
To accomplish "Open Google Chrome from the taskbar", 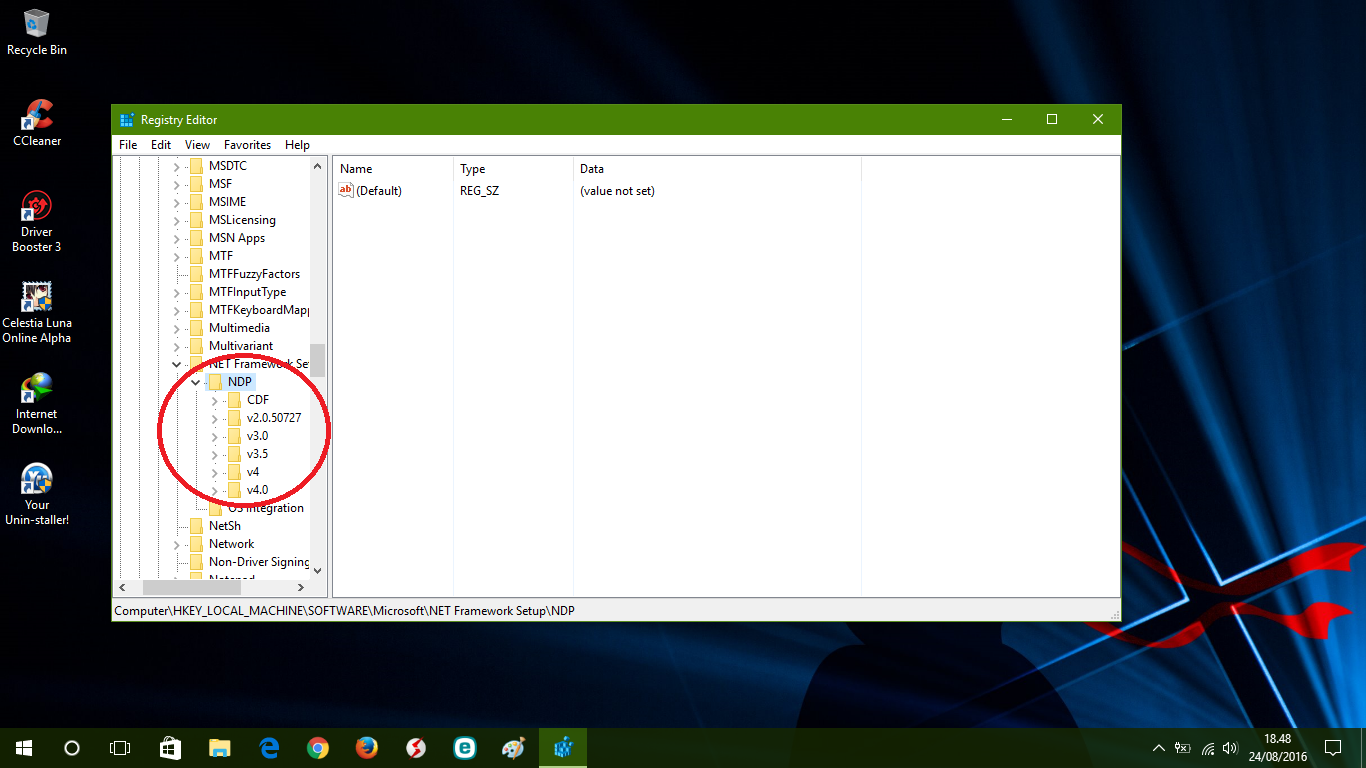I will 318,747.
